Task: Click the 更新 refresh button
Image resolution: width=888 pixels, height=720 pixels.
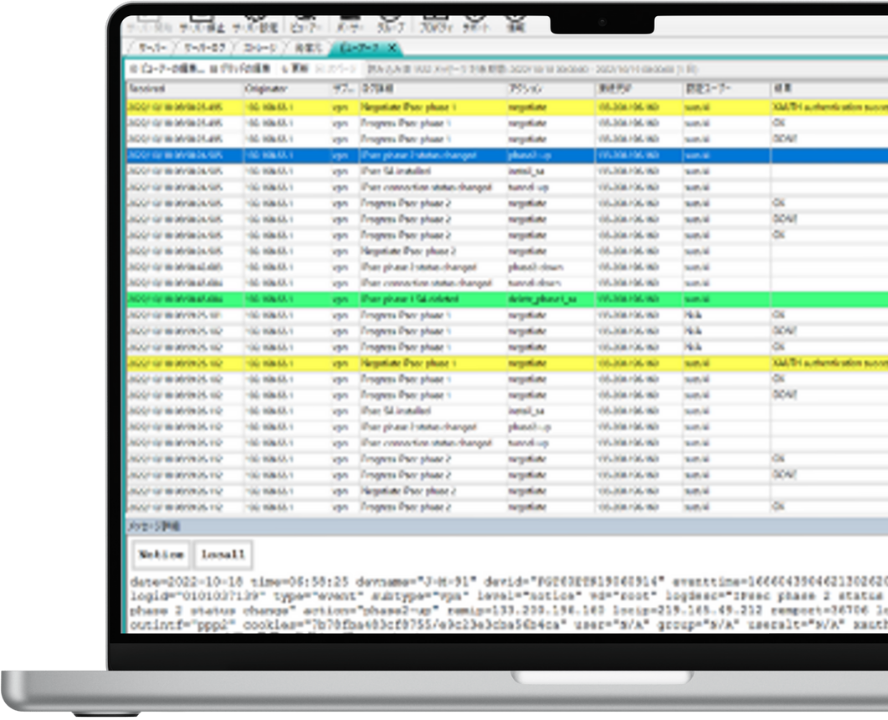Action: point(294,69)
